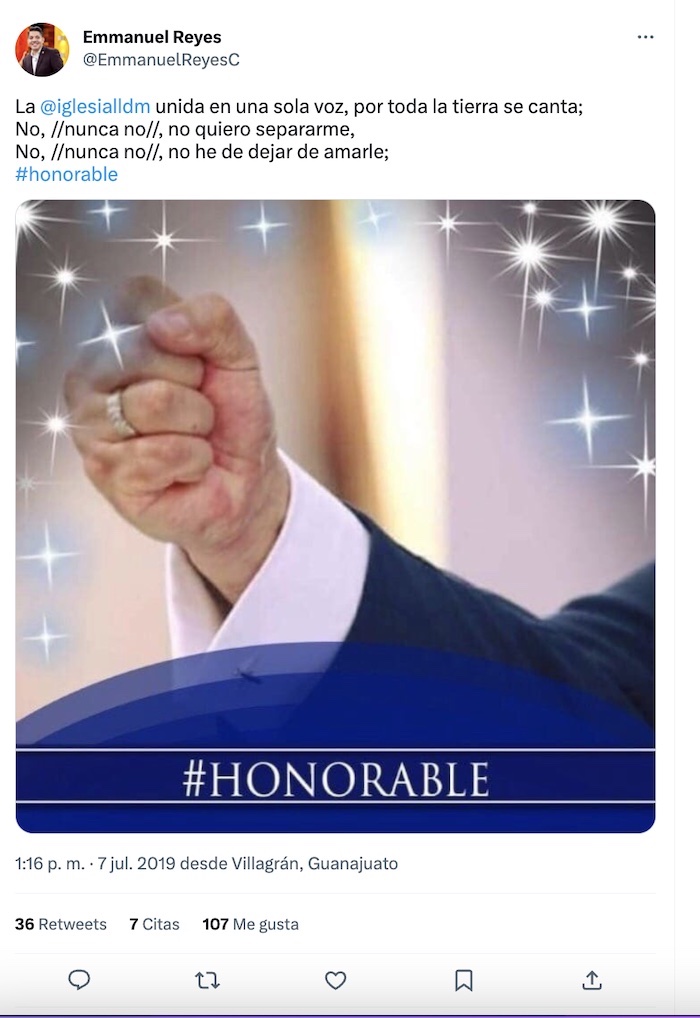View the 36 Retweets list
This screenshot has width=700, height=1018.
(x=61, y=924)
